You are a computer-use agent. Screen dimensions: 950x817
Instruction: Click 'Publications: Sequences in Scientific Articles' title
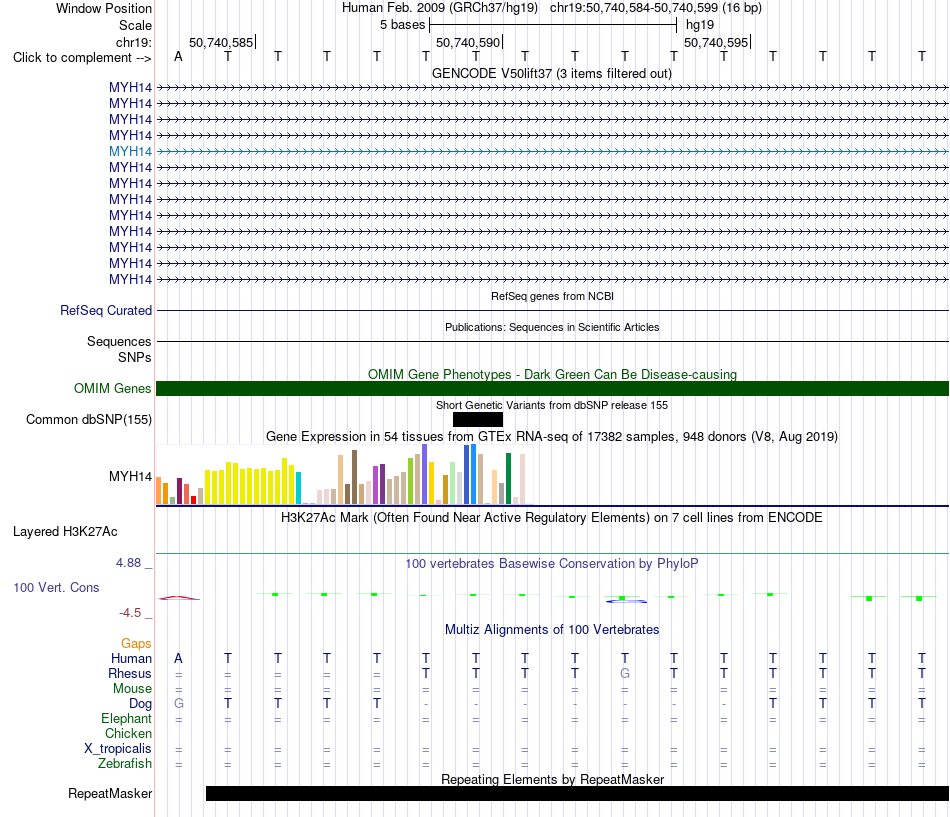pos(552,327)
